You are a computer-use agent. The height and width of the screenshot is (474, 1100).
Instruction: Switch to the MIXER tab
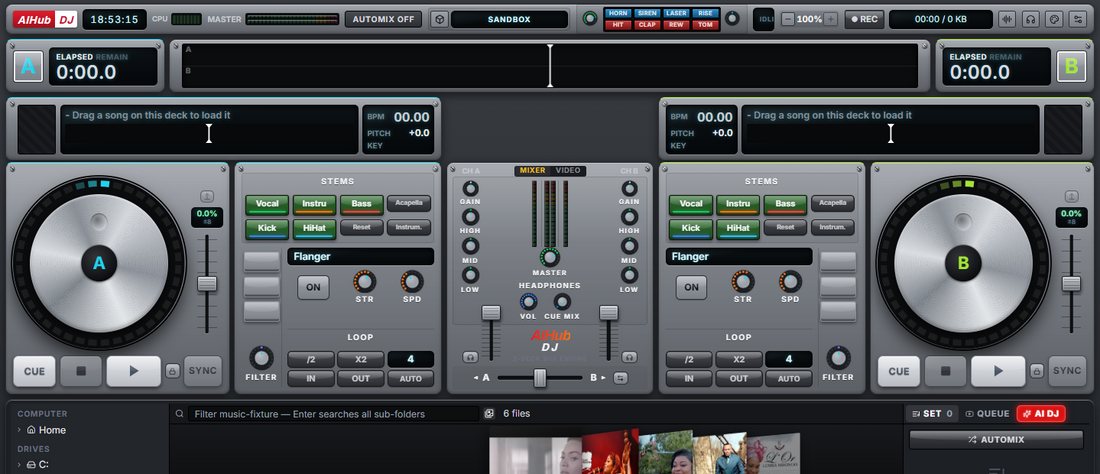point(532,170)
